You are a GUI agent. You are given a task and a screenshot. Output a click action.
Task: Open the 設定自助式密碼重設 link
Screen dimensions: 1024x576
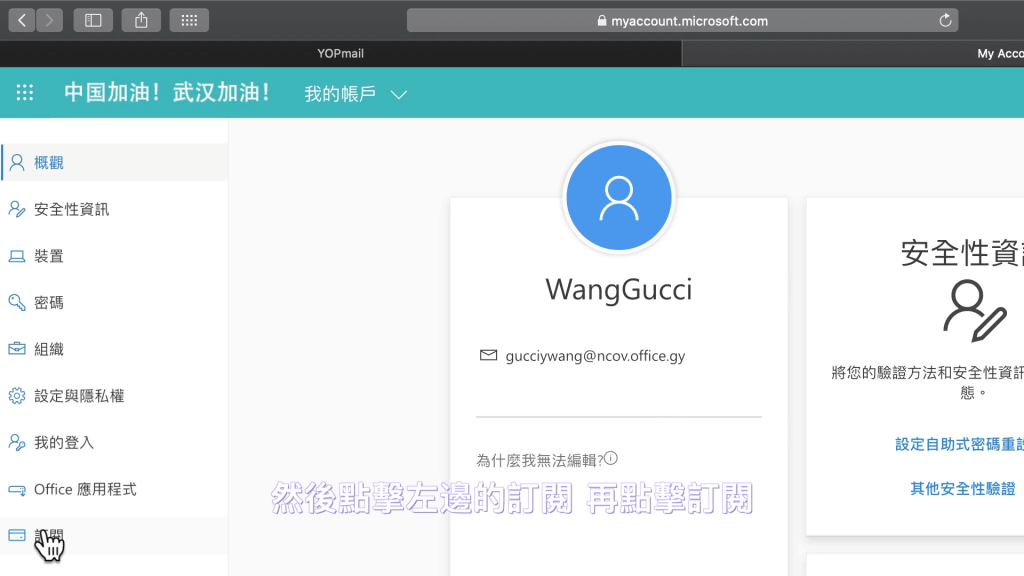[x=959, y=444]
